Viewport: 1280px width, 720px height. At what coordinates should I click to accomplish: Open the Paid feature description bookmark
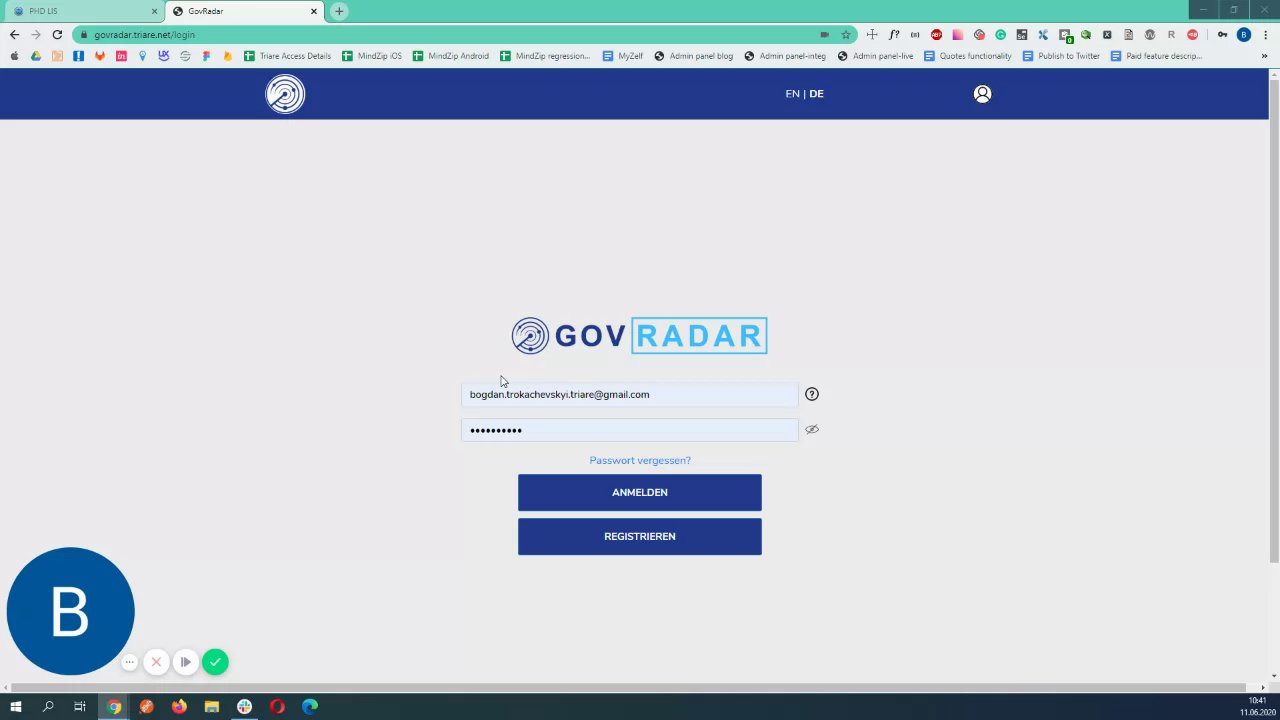tap(1156, 56)
